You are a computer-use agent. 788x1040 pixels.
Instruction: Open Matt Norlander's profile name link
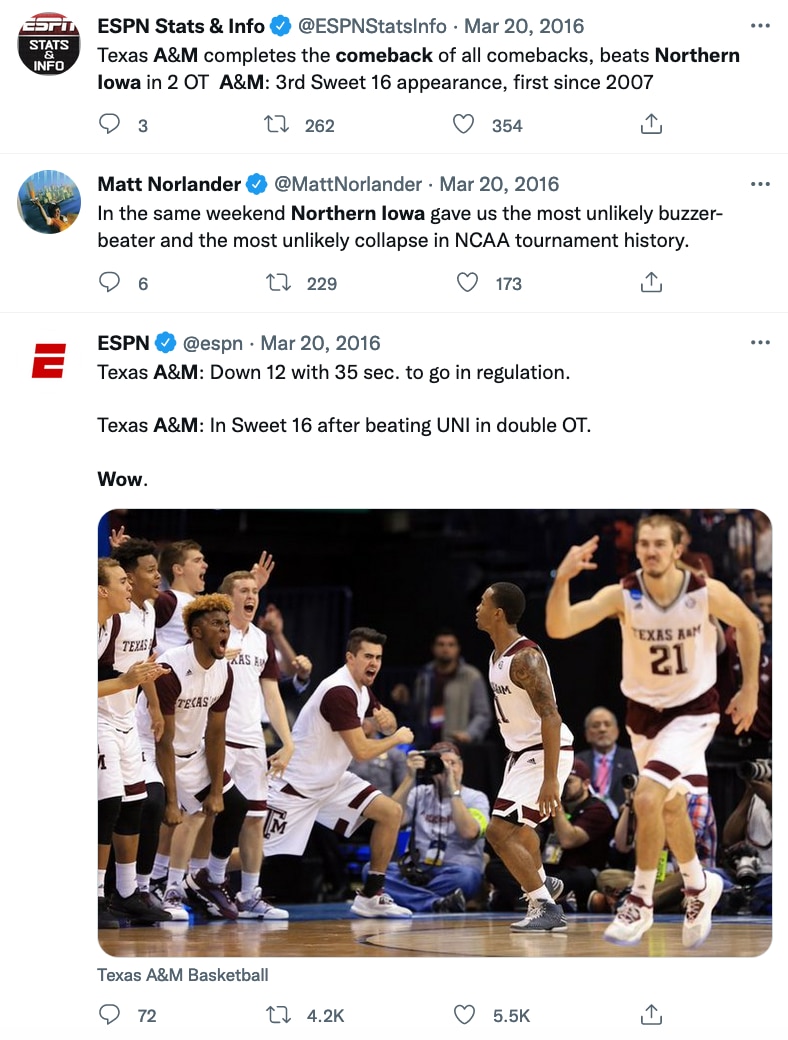[169, 184]
